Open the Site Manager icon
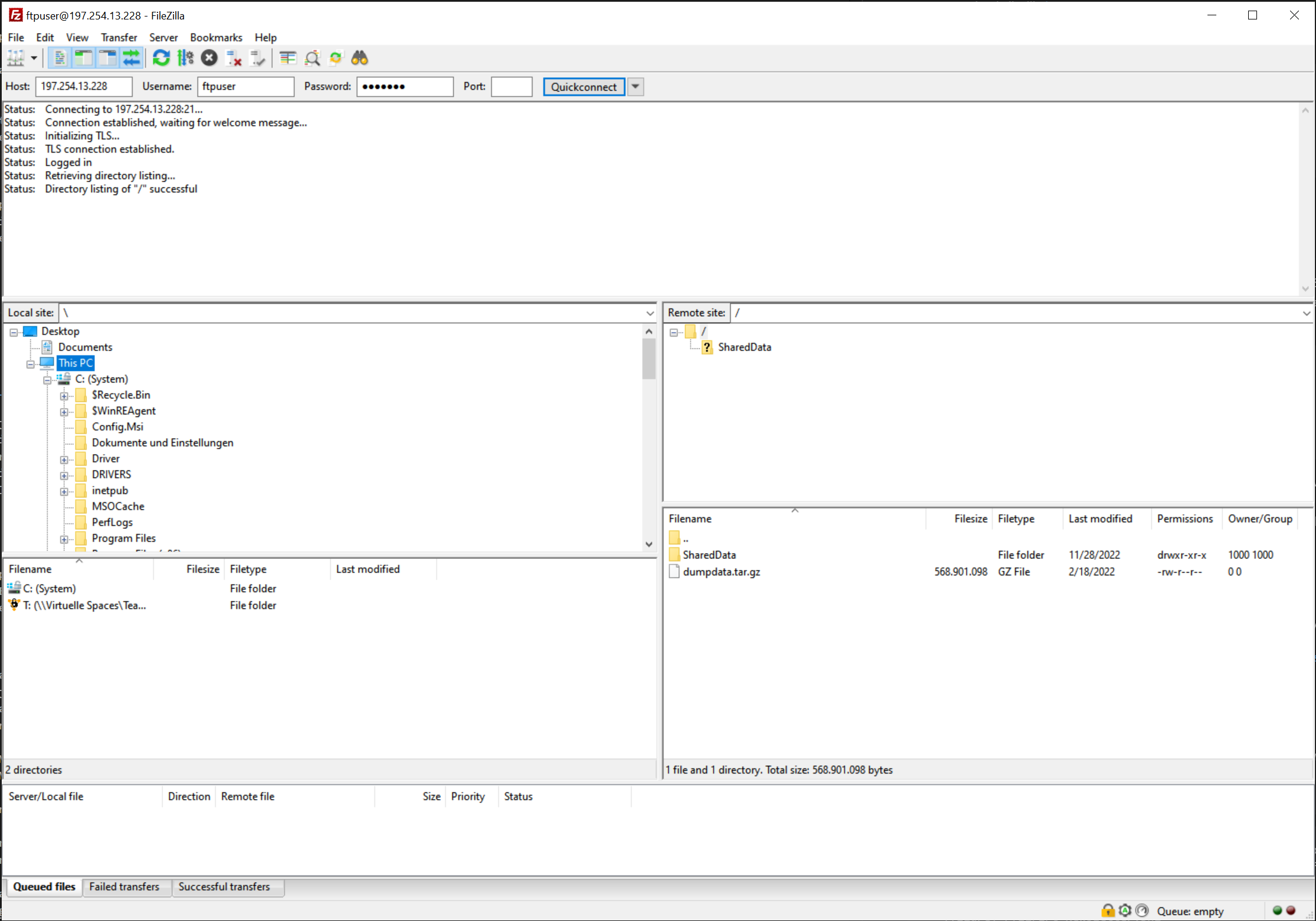 (15, 58)
